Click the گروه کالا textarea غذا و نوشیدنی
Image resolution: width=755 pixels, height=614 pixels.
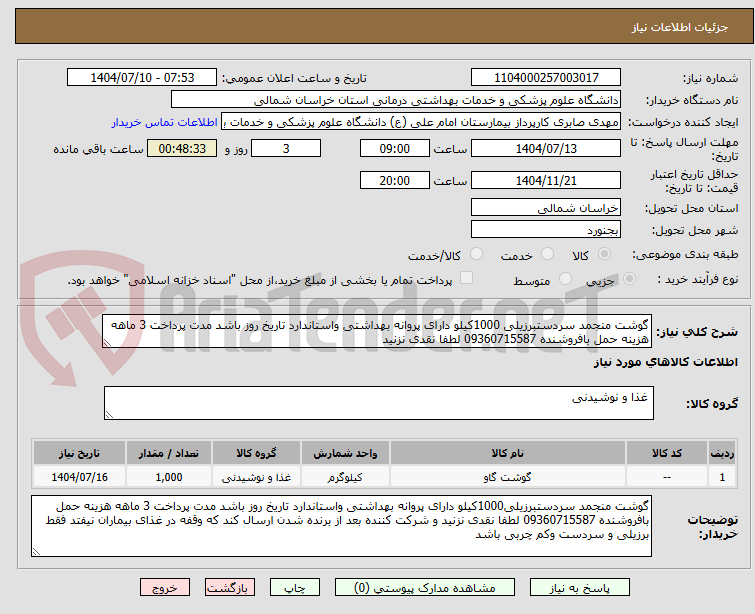(x=379, y=403)
